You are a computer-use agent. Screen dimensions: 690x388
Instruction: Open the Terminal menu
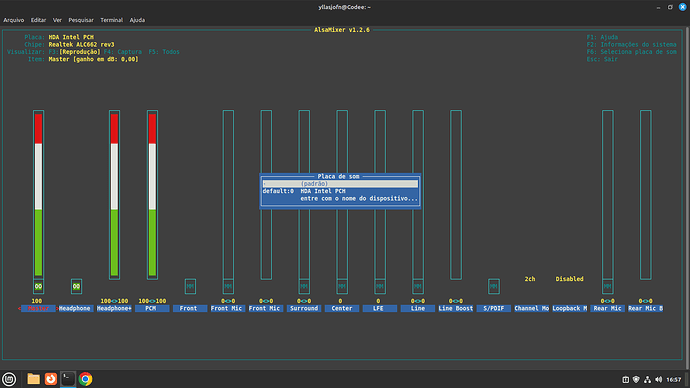[x=111, y=20]
